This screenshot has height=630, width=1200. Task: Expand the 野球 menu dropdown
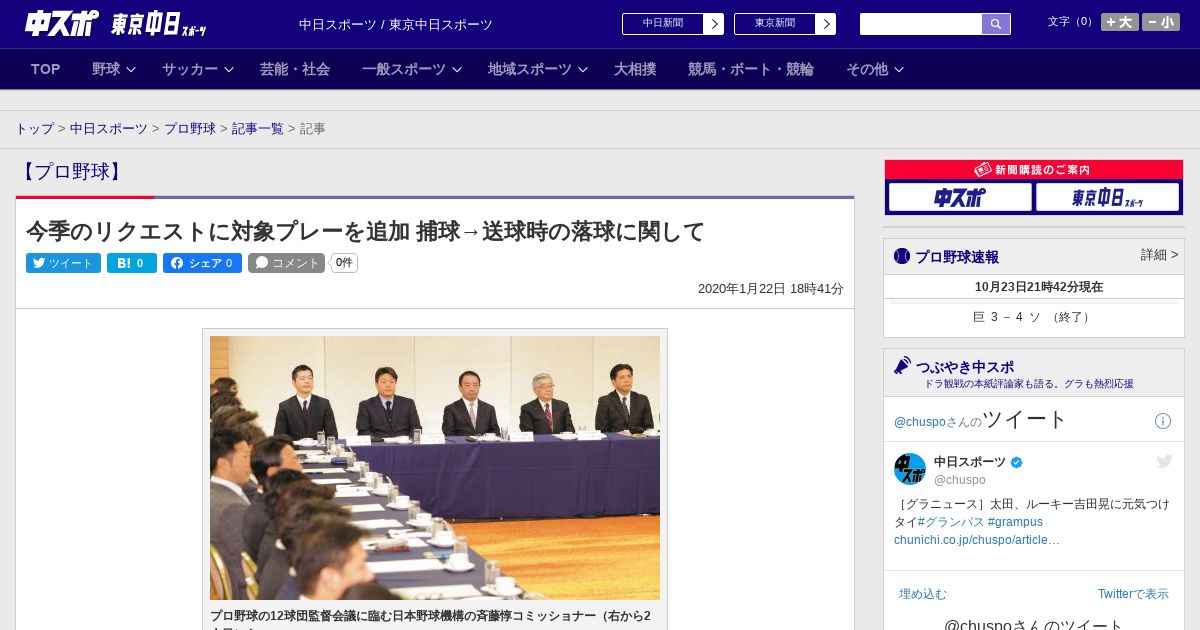point(114,69)
